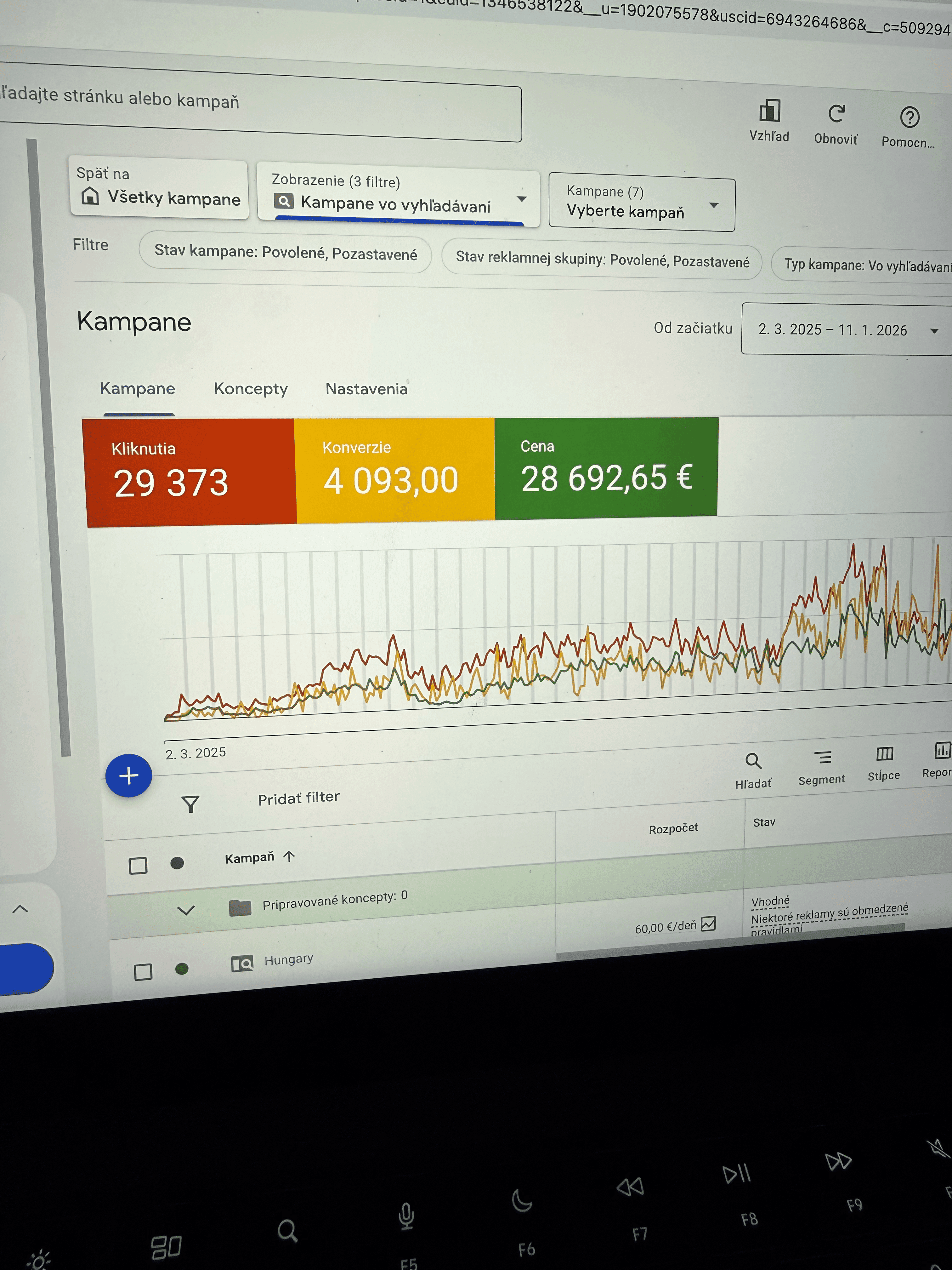Select the green Cena metric tile
The height and width of the screenshot is (1270, 952).
(x=606, y=468)
